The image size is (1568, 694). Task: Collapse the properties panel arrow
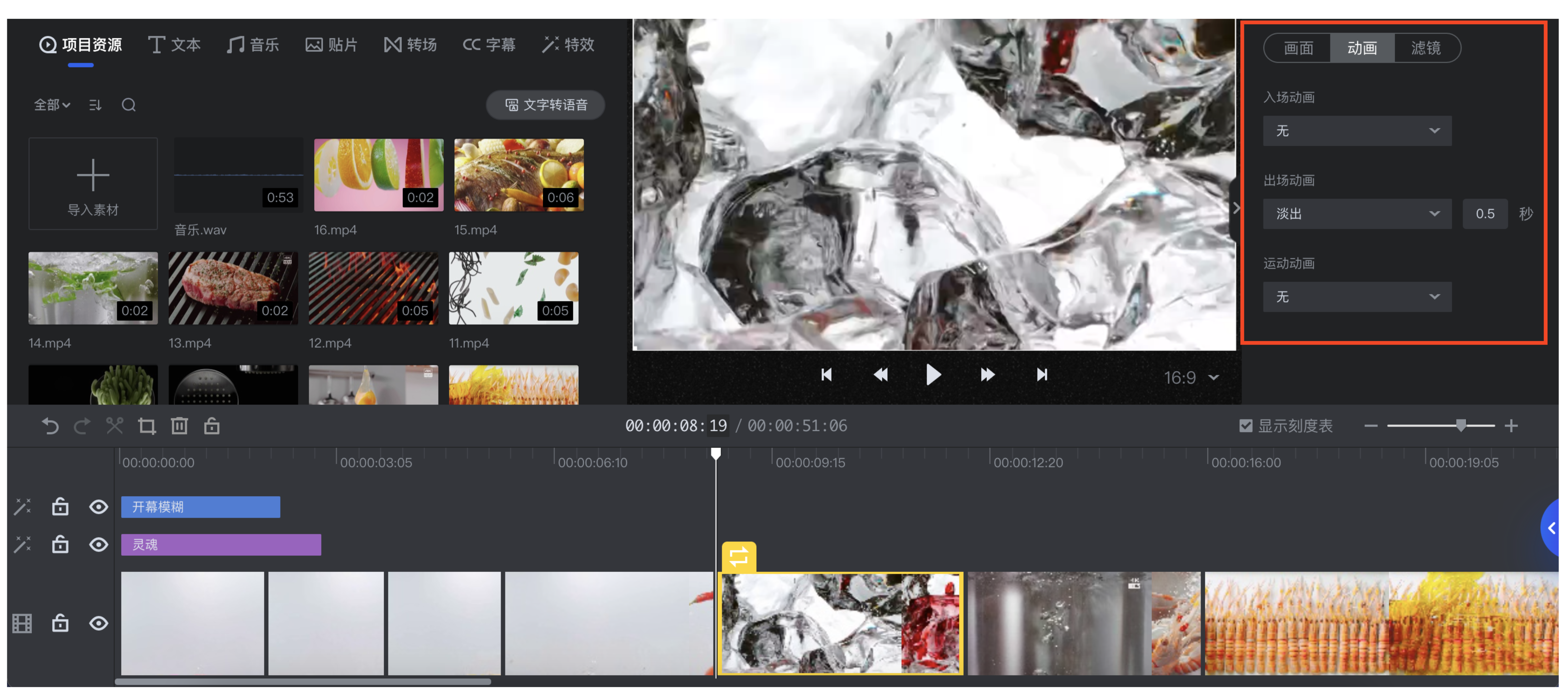coord(1236,208)
